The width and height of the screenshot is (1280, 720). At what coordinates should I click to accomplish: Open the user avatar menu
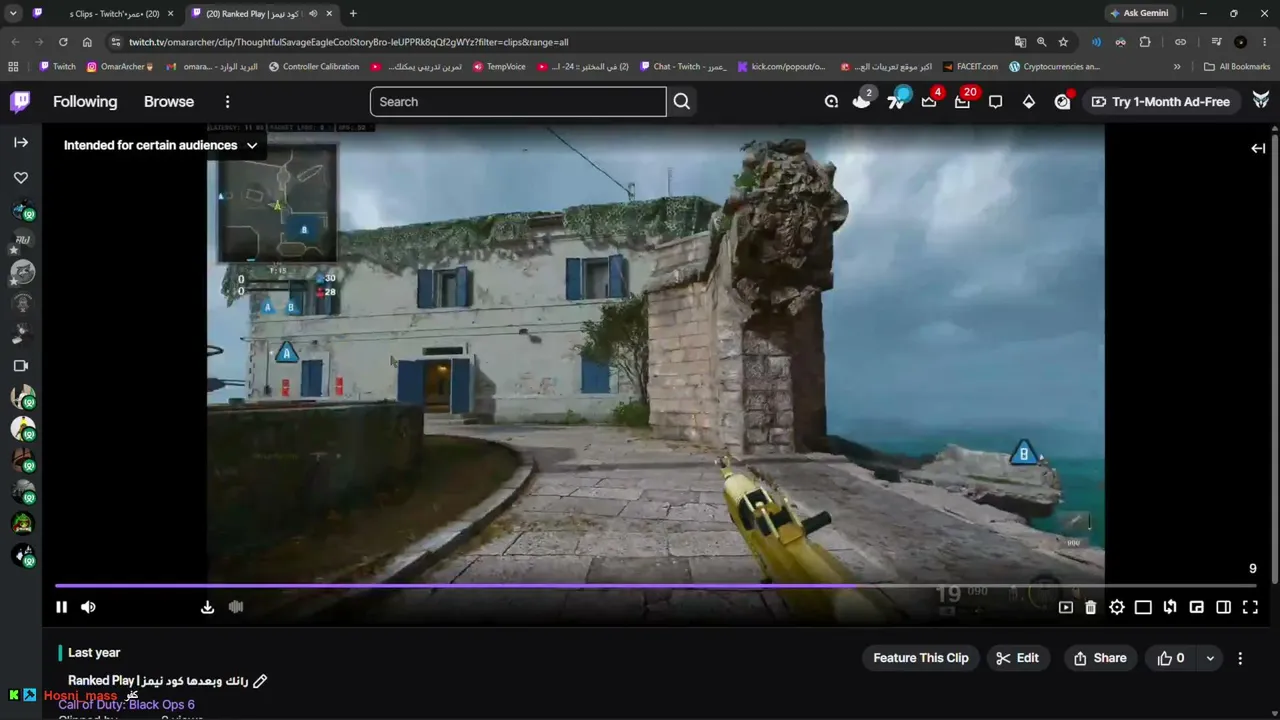(x=1261, y=101)
